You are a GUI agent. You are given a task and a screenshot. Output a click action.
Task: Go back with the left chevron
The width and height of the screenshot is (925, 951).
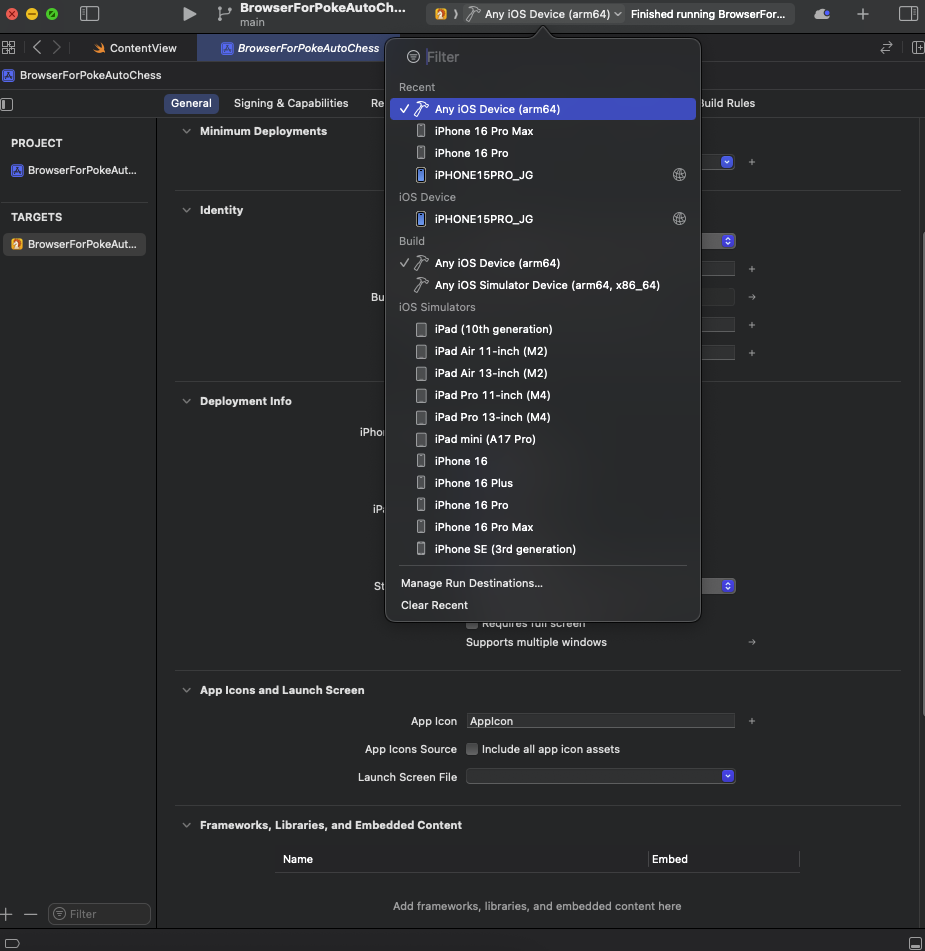tap(37, 47)
